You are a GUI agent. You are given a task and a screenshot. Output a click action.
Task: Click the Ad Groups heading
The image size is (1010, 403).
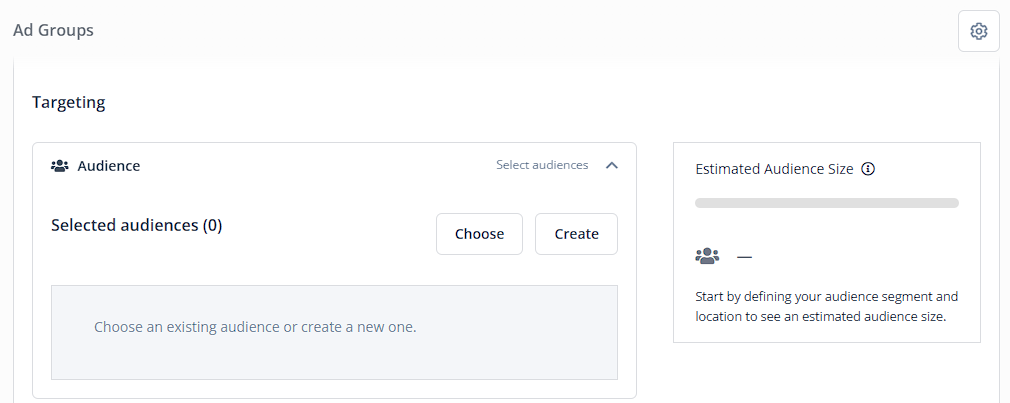[x=53, y=30]
